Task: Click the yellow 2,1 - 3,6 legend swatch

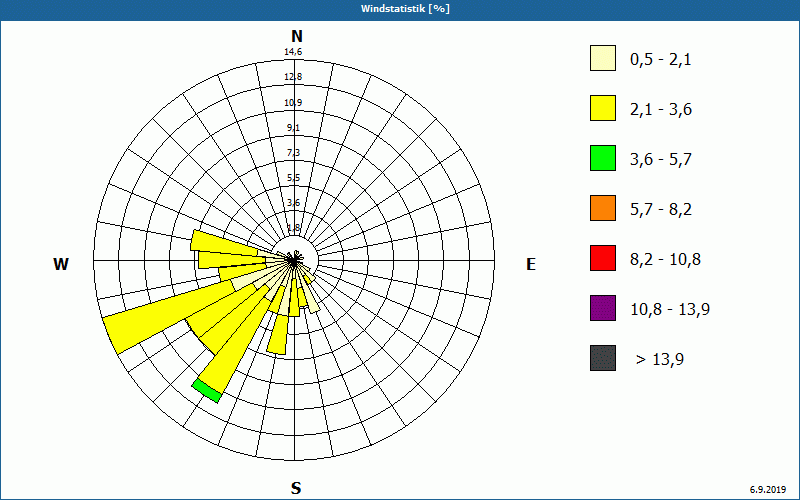Action: 603,108
